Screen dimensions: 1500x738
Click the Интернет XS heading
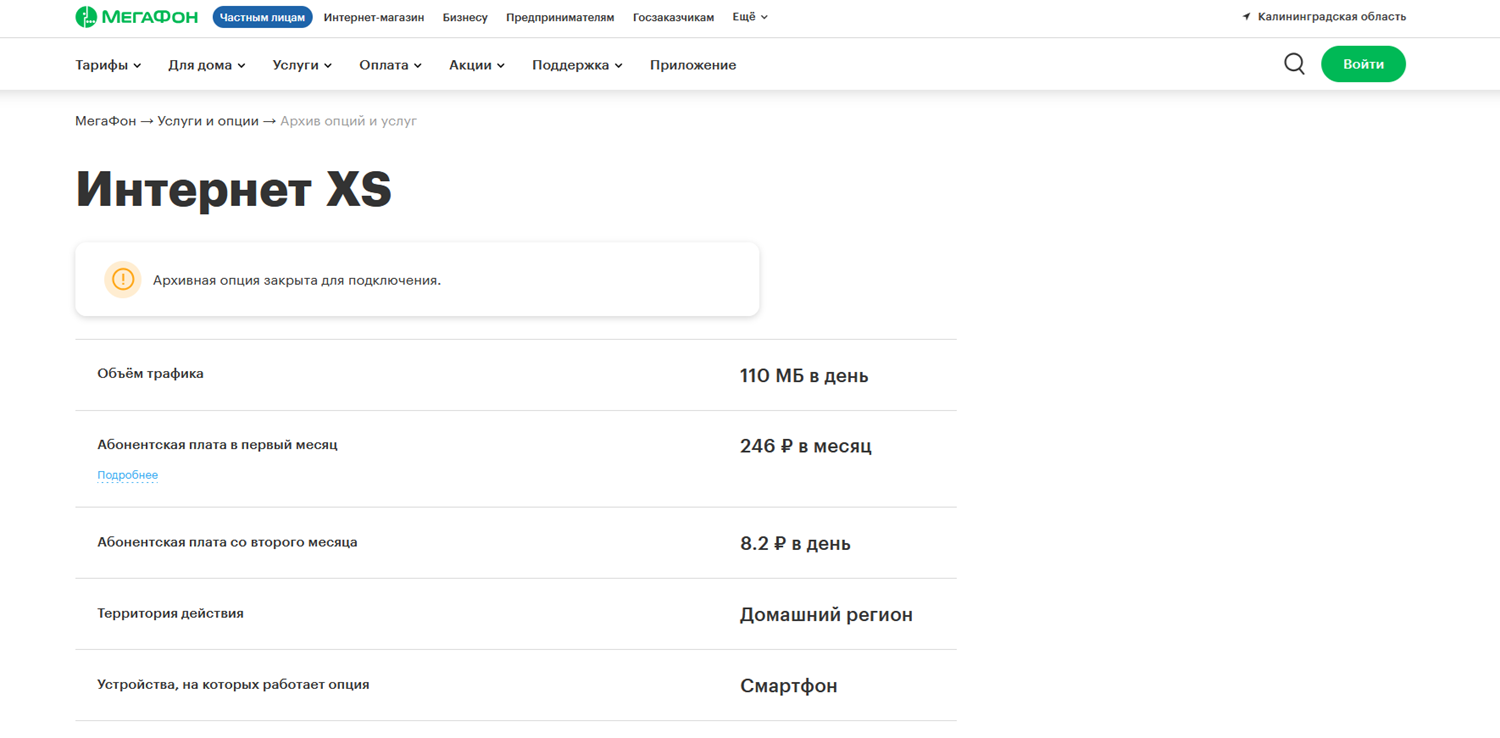coord(234,189)
